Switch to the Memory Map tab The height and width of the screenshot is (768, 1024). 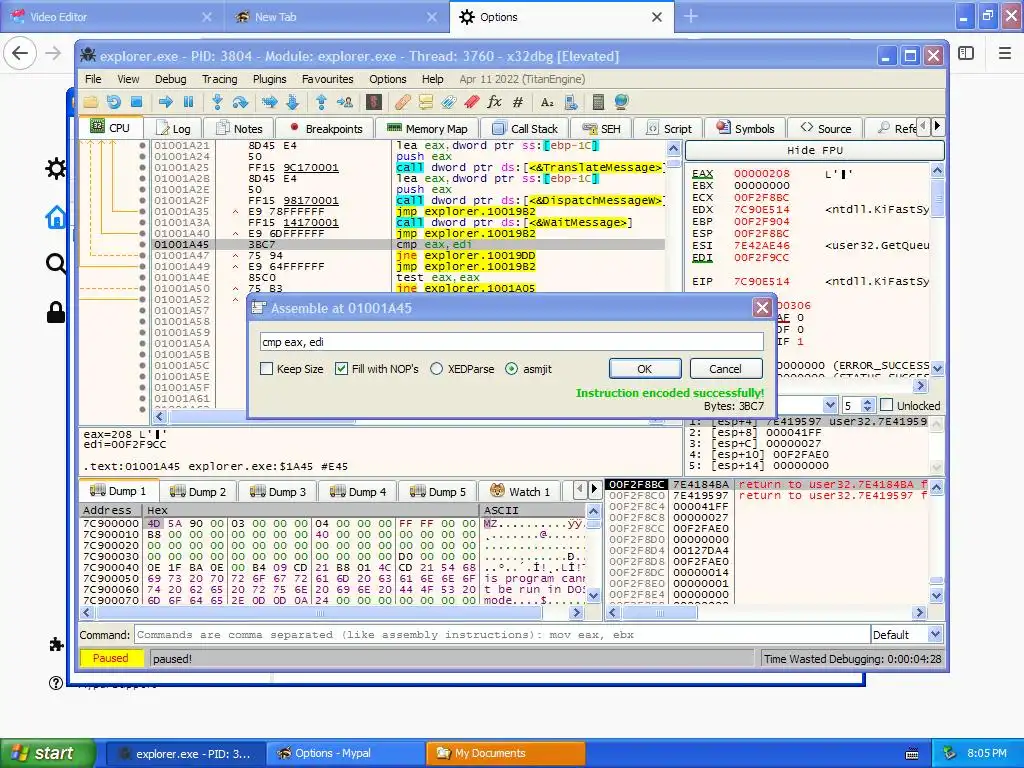pos(427,129)
